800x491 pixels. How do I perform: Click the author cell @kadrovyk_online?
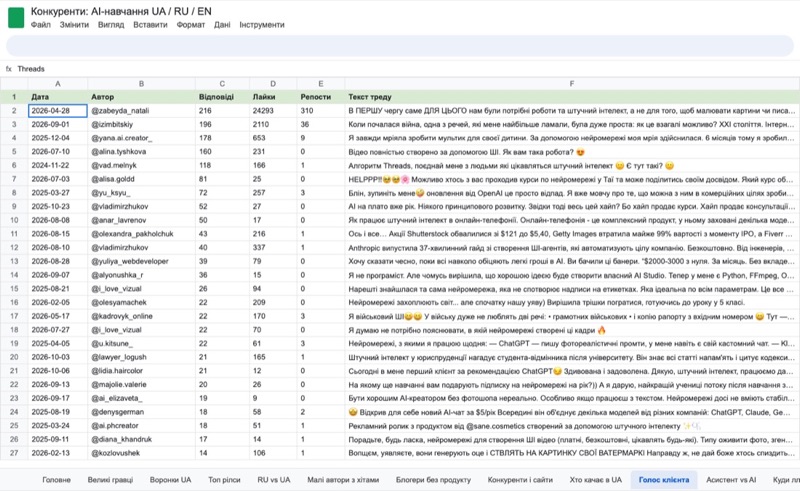click(141, 316)
